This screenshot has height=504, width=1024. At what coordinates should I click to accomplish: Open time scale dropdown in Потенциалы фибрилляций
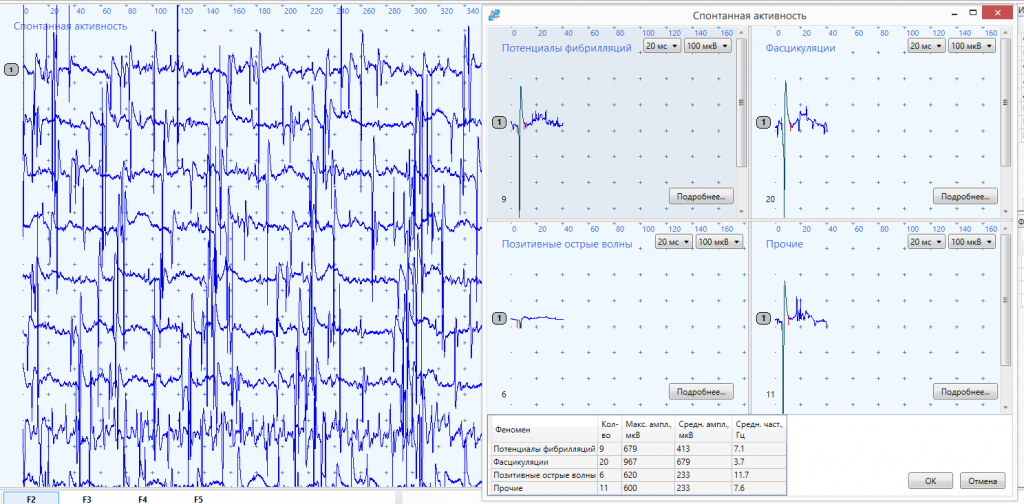coord(662,46)
